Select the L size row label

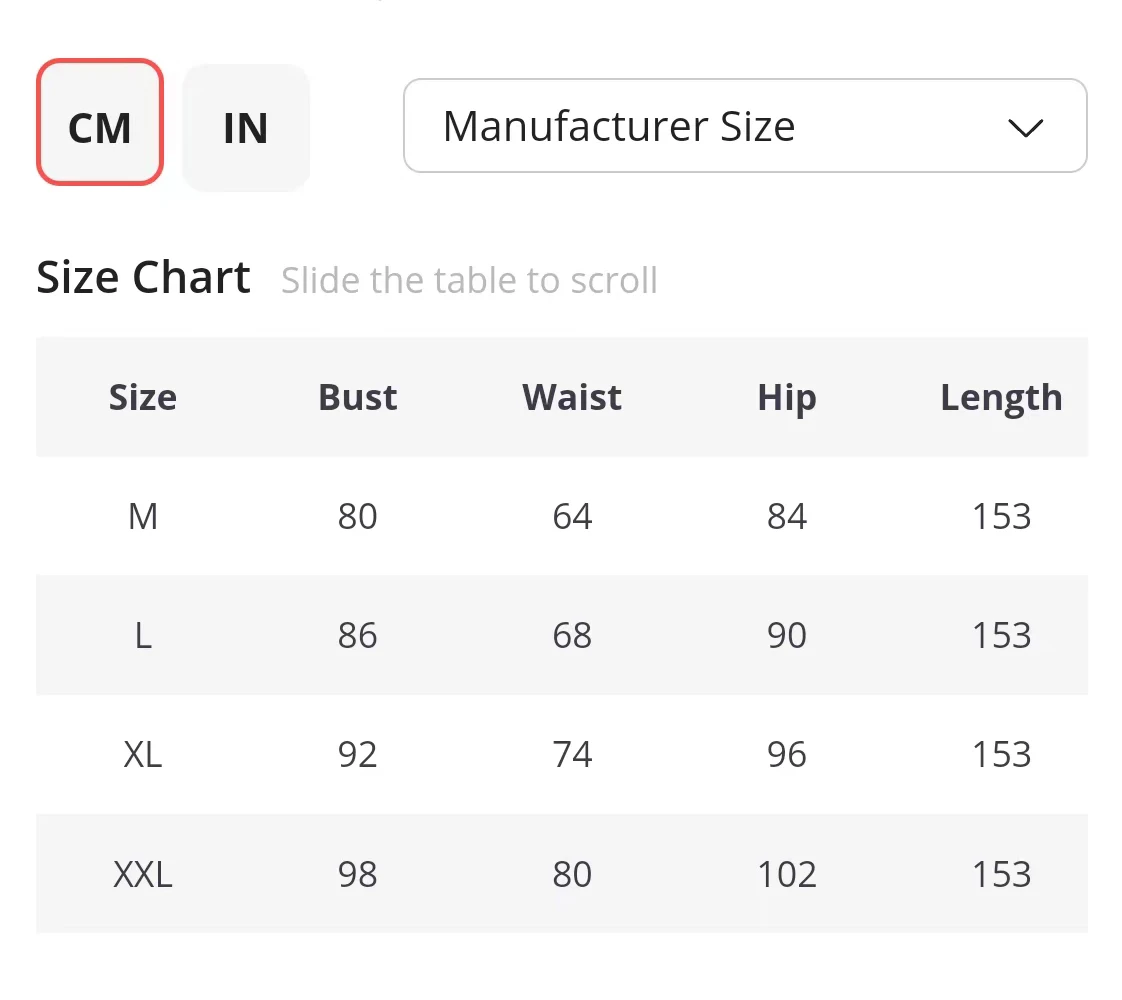[143, 635]
